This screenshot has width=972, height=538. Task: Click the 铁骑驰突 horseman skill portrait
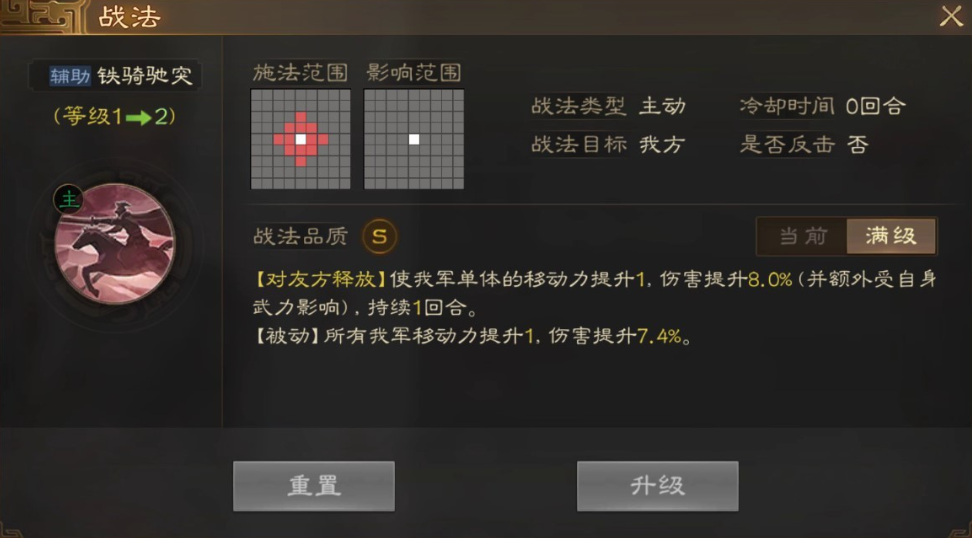(x=115, y=244)
